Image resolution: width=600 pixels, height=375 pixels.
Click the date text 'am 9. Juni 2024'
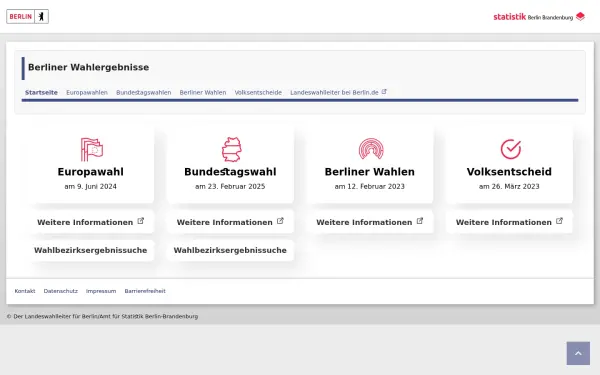(91, 186)
